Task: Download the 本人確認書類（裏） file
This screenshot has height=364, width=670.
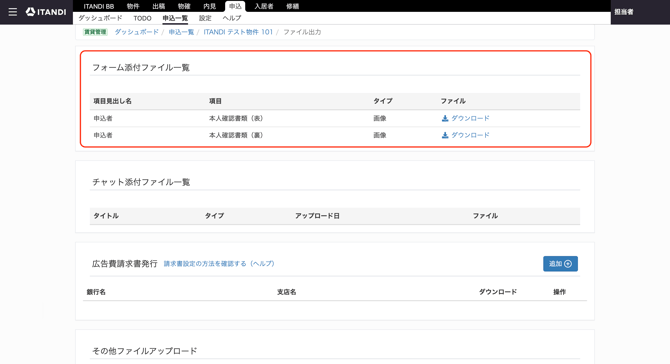Action: point(465,135)
